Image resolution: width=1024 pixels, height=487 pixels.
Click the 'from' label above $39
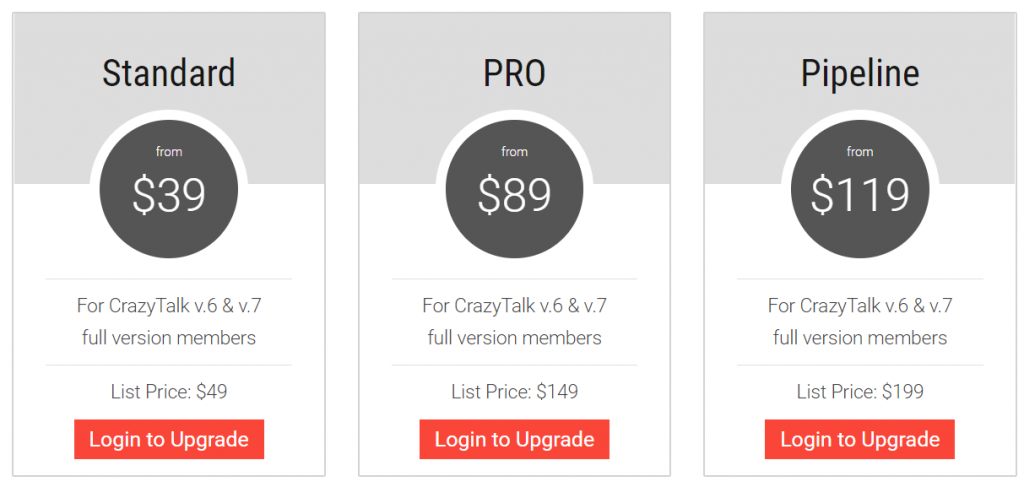click(x=168, y=151)
